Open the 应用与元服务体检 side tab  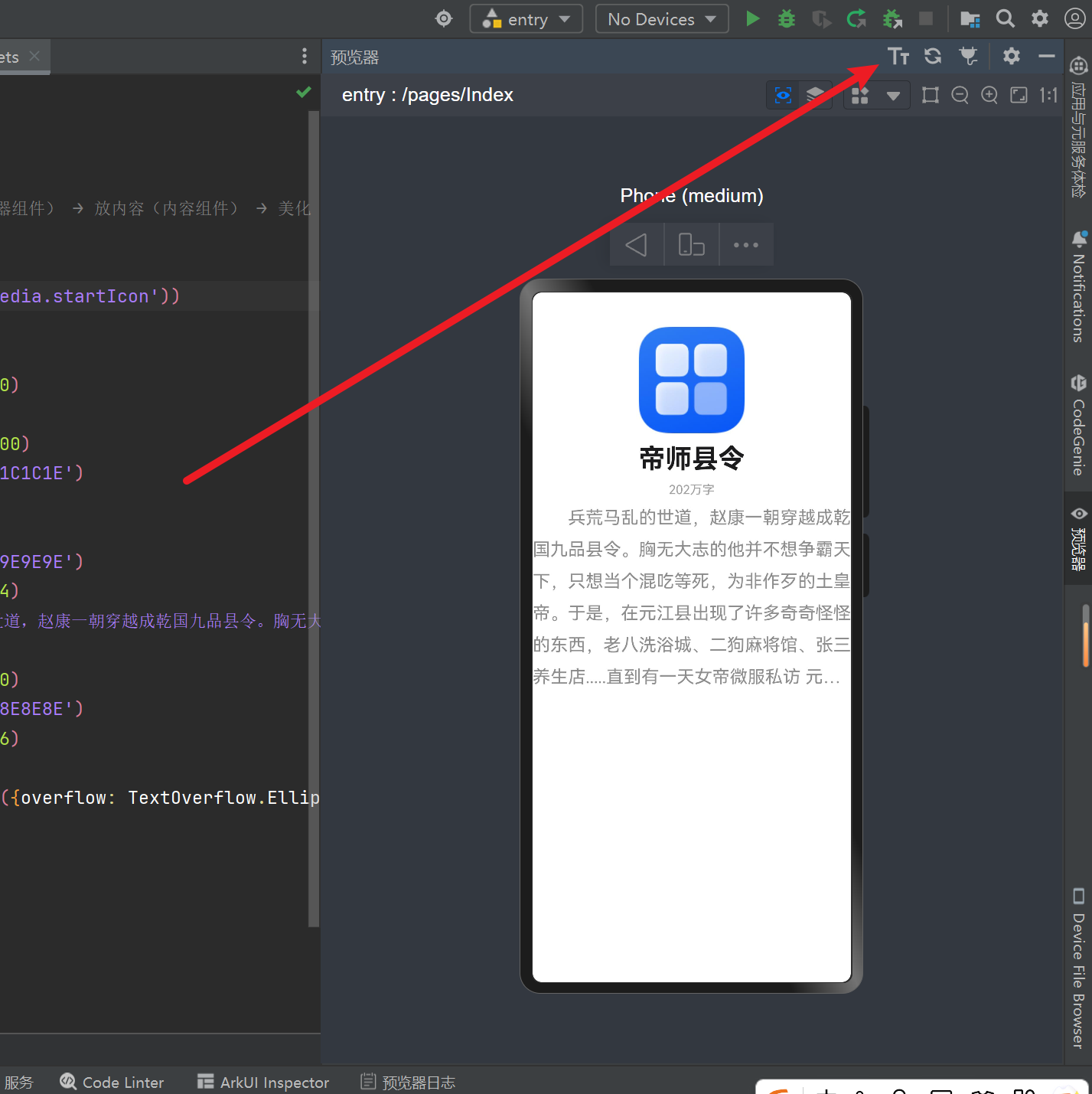[x=1078, y=129]
